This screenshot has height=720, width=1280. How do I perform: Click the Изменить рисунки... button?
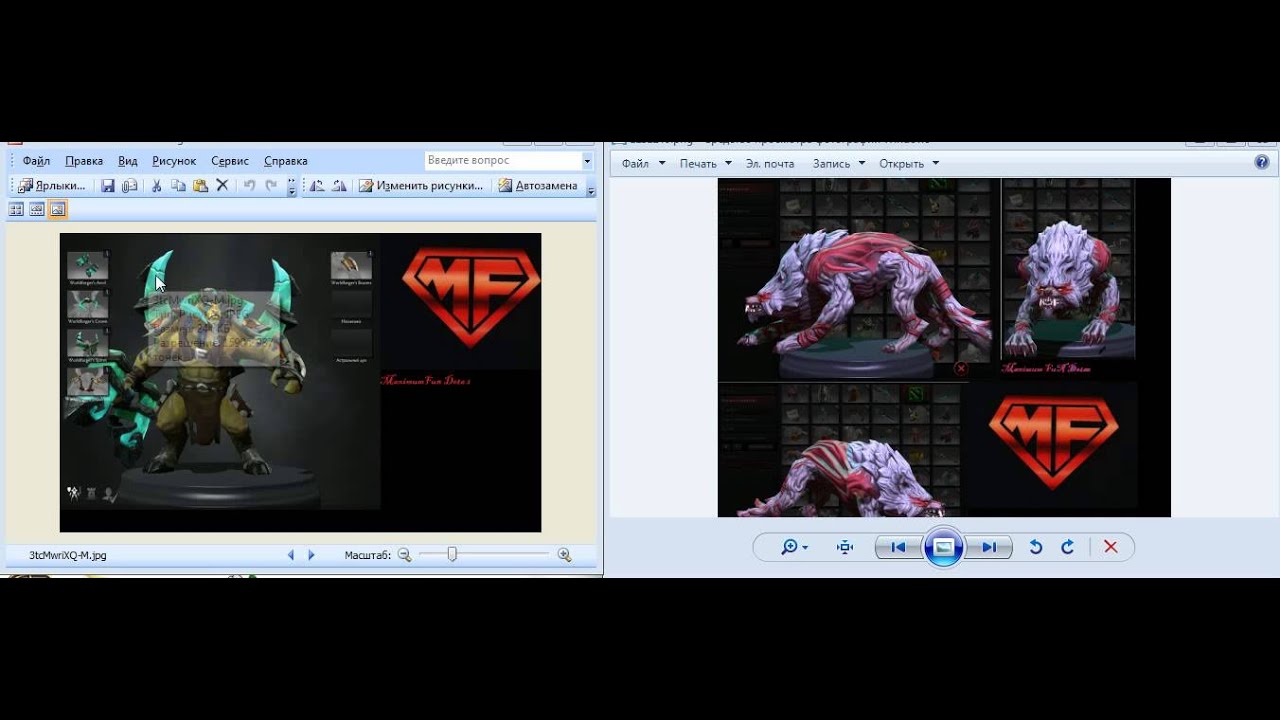[421, 186]
